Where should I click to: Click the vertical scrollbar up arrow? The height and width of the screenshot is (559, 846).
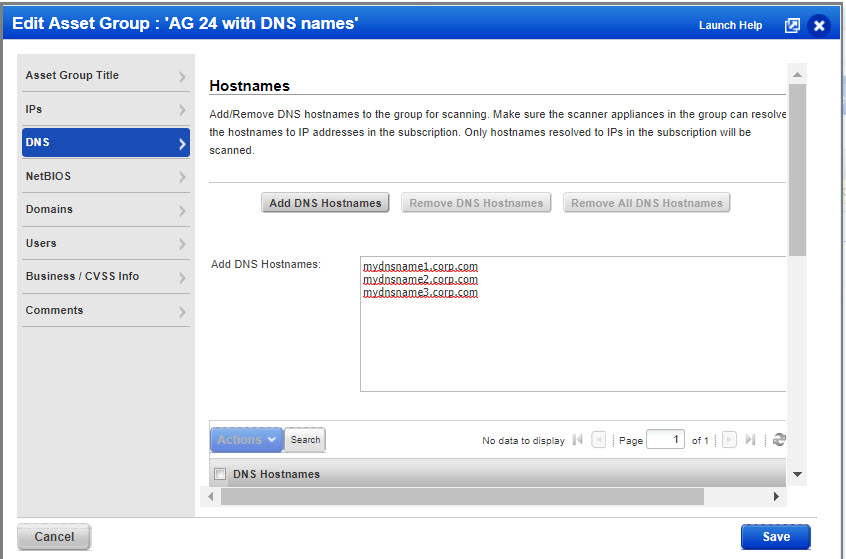click(x=797, y=74)
